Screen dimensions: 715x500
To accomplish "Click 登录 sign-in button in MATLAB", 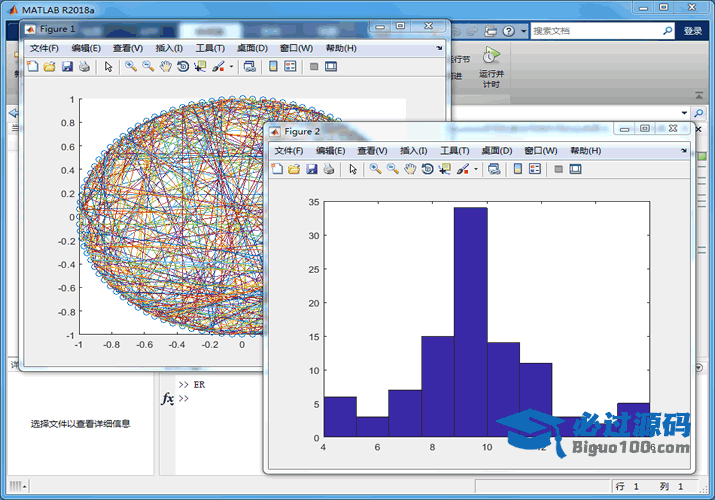I will 693,31.
